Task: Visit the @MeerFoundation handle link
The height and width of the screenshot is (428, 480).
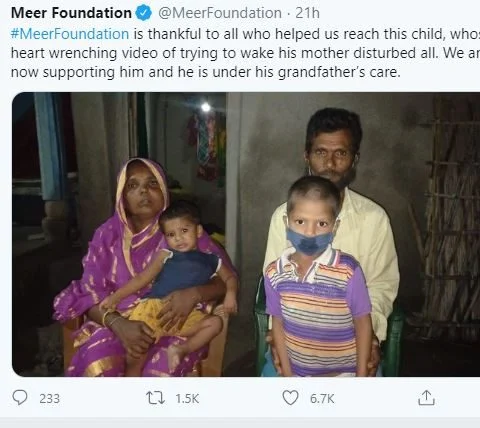Action: click(220, 13)
